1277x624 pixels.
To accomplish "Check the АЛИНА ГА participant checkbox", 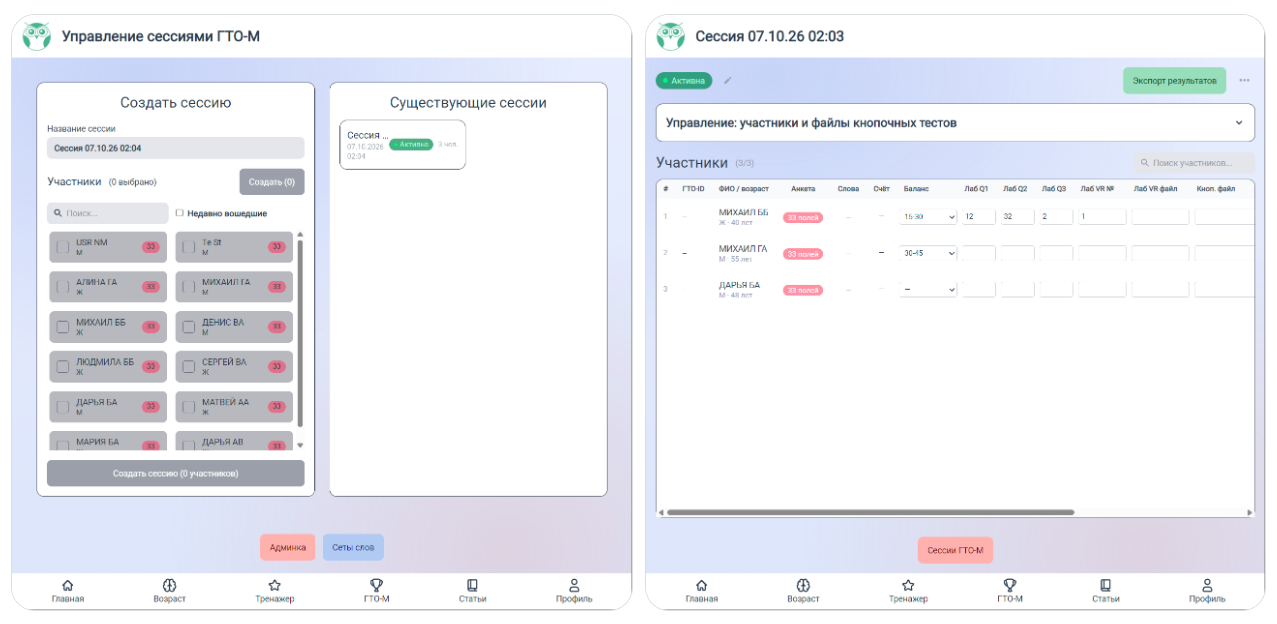I will 63,287.
